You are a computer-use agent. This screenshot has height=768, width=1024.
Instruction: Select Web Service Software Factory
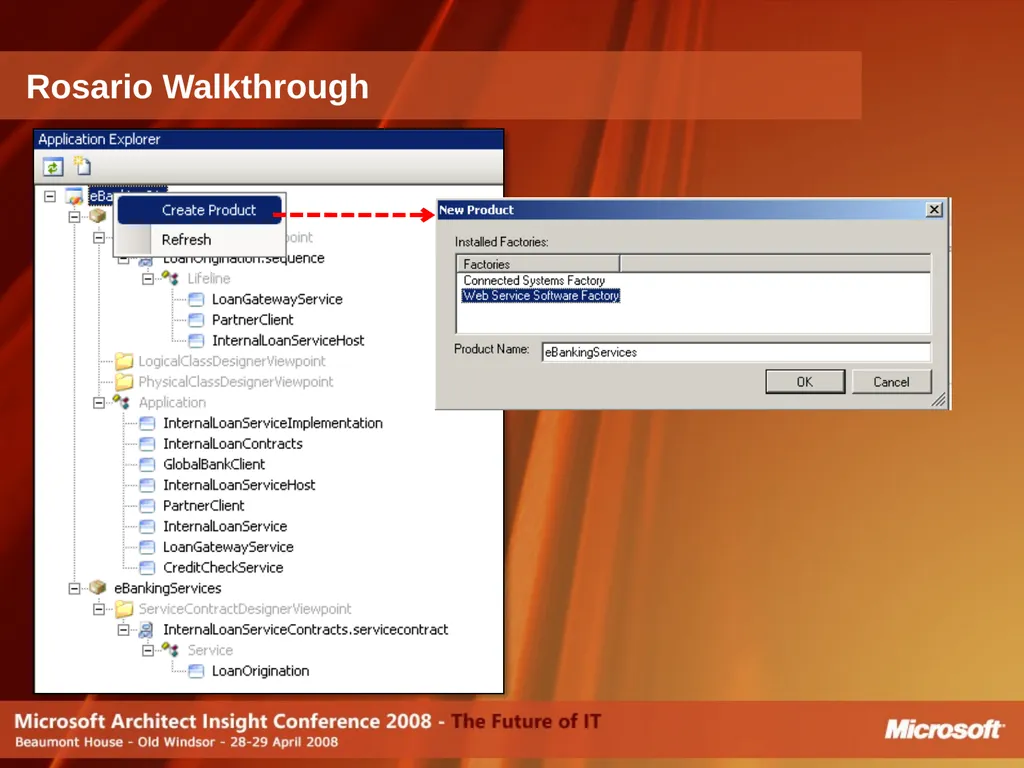[541, 296]
